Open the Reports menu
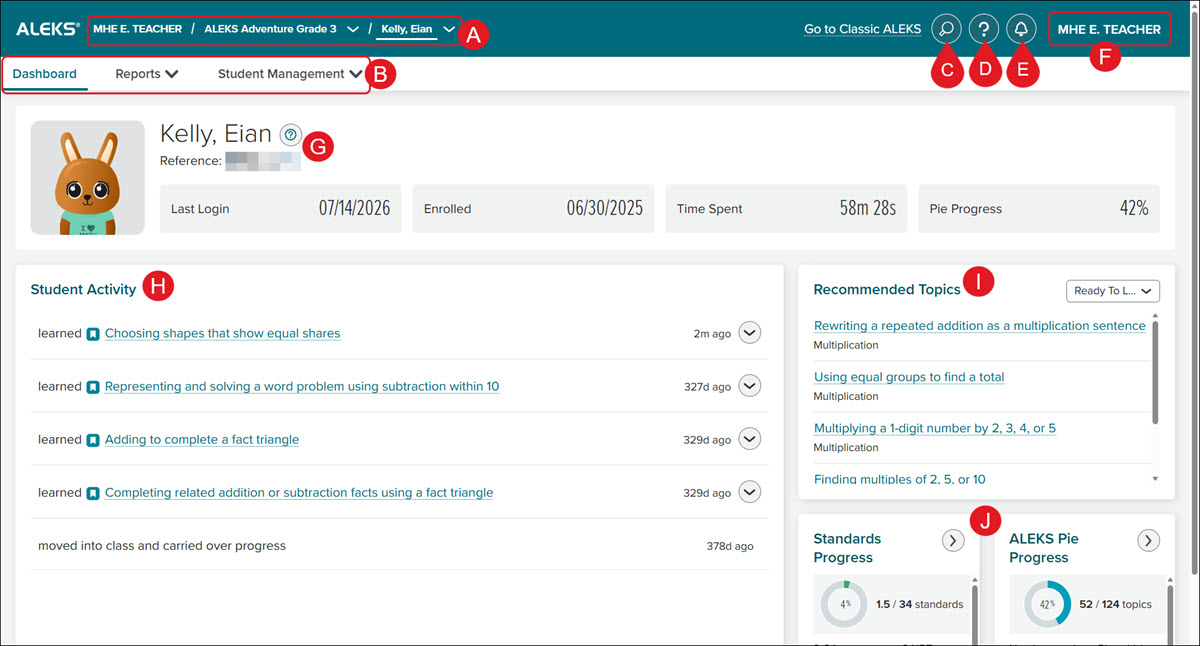The image size is (1200, 646). click(x=146, y=74)
